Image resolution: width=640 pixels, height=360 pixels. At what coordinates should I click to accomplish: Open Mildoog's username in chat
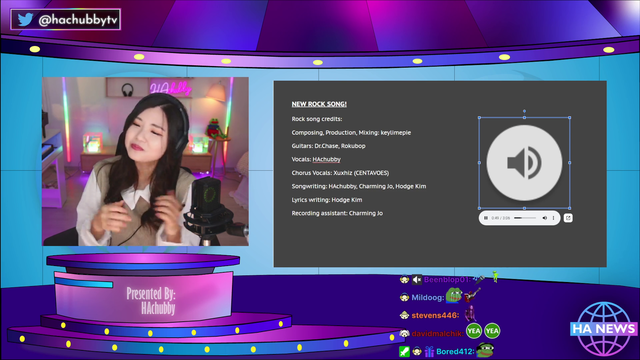pos(427,298)
